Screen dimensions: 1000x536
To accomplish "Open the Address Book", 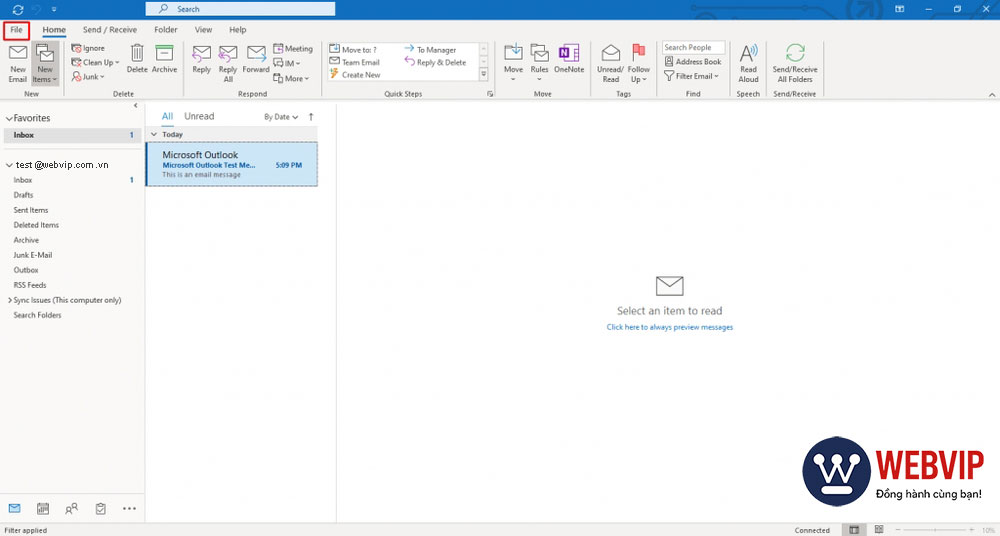I will click(693, 62).
